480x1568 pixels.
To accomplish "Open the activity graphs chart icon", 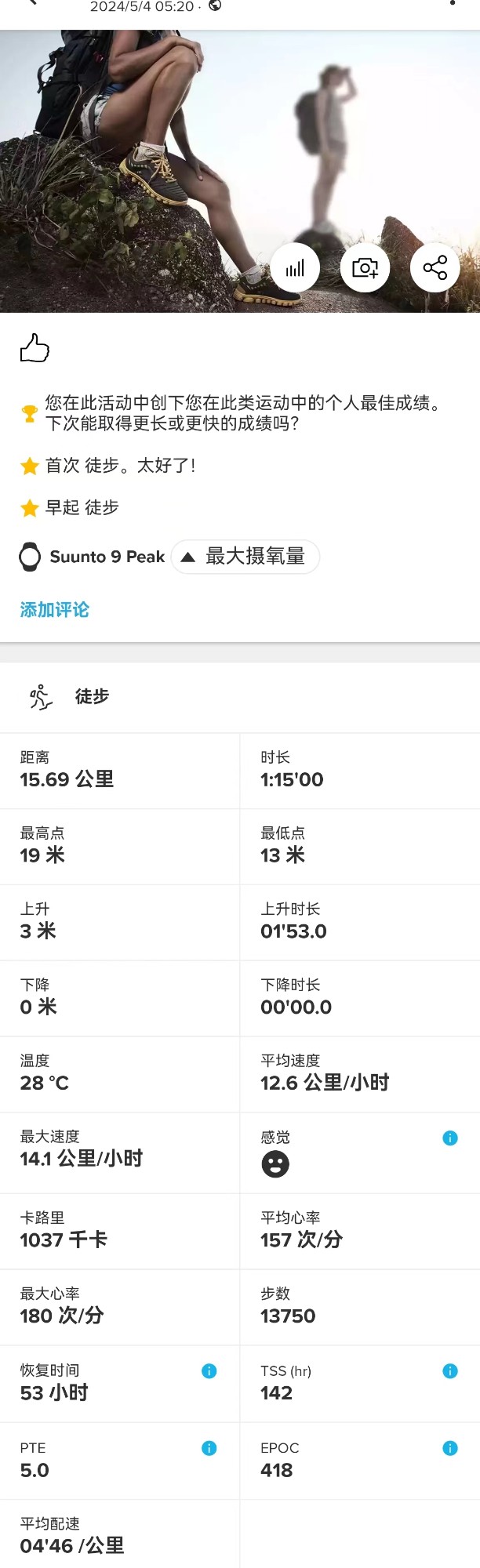I will pos(295,268).
